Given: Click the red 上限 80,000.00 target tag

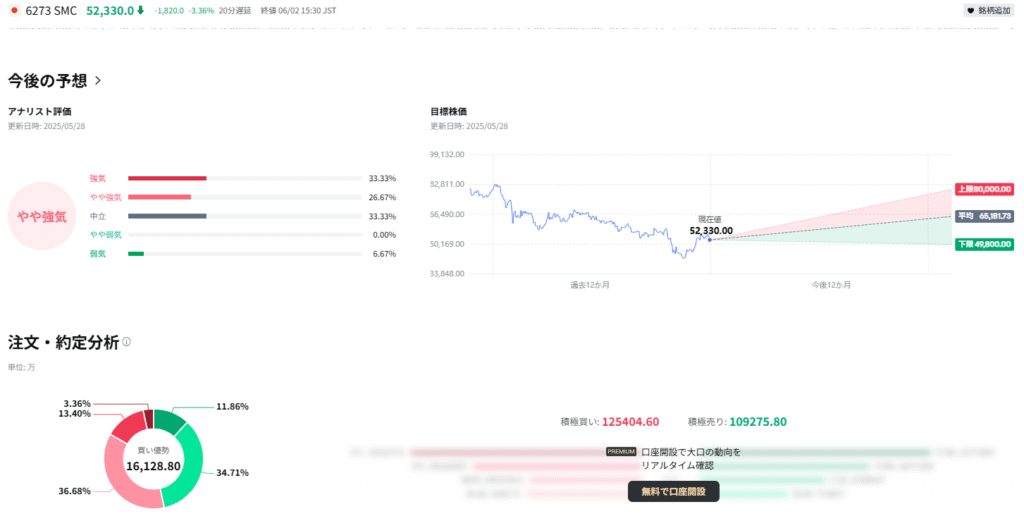Looking at the screenshot, I should pyautogui.click(x=985, y=188).
